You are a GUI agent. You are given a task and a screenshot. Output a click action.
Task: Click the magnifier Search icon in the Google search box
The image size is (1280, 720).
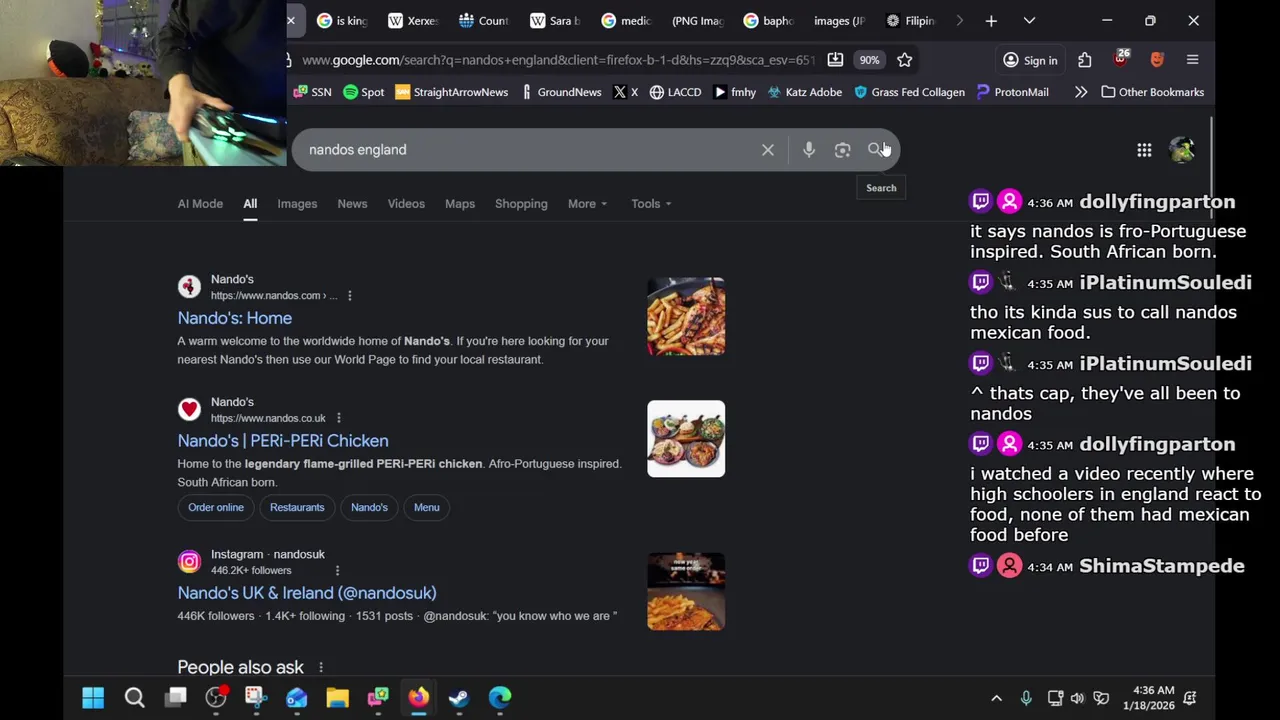tap(875, 150)
